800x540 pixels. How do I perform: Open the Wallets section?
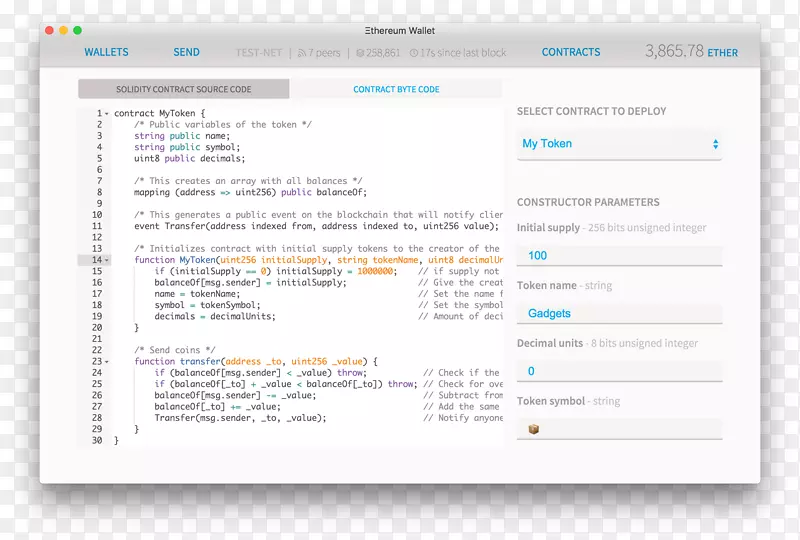click(x=106, y=53)
